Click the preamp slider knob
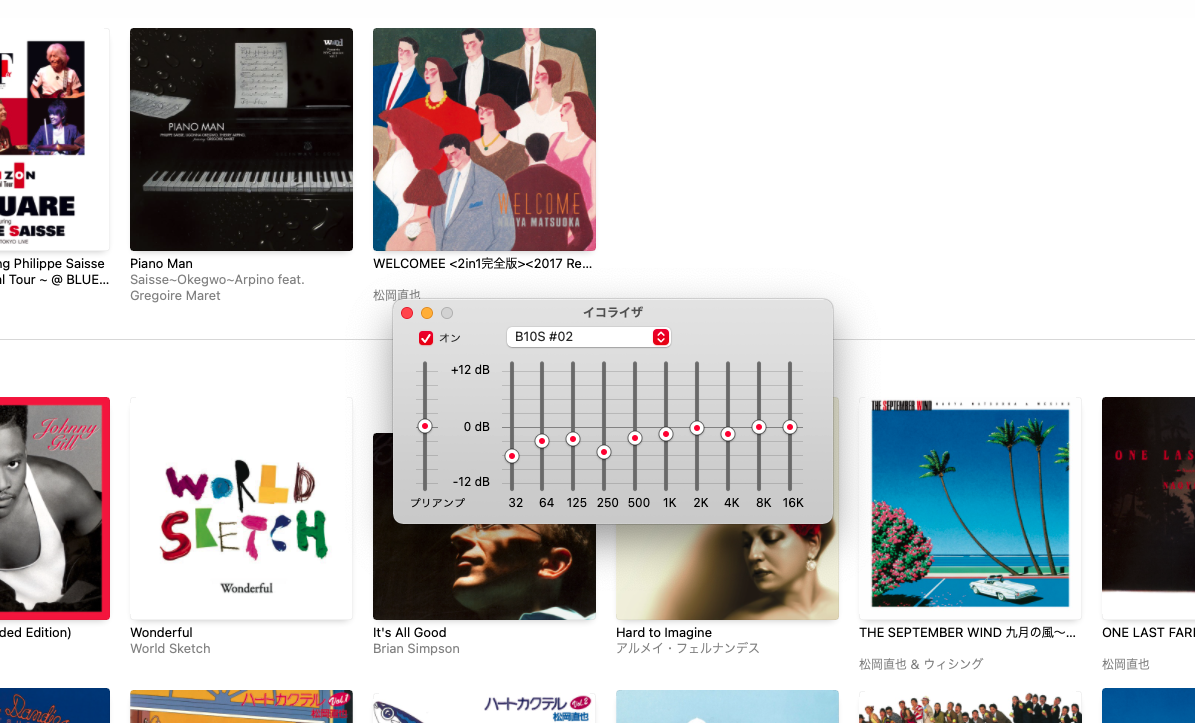1195x723 pixels. coord(425,426)
